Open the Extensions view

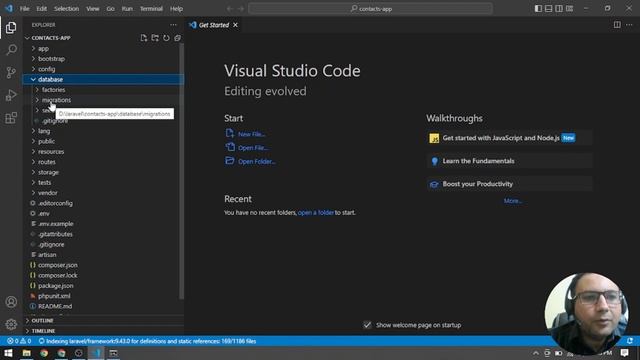click(11, 118)
